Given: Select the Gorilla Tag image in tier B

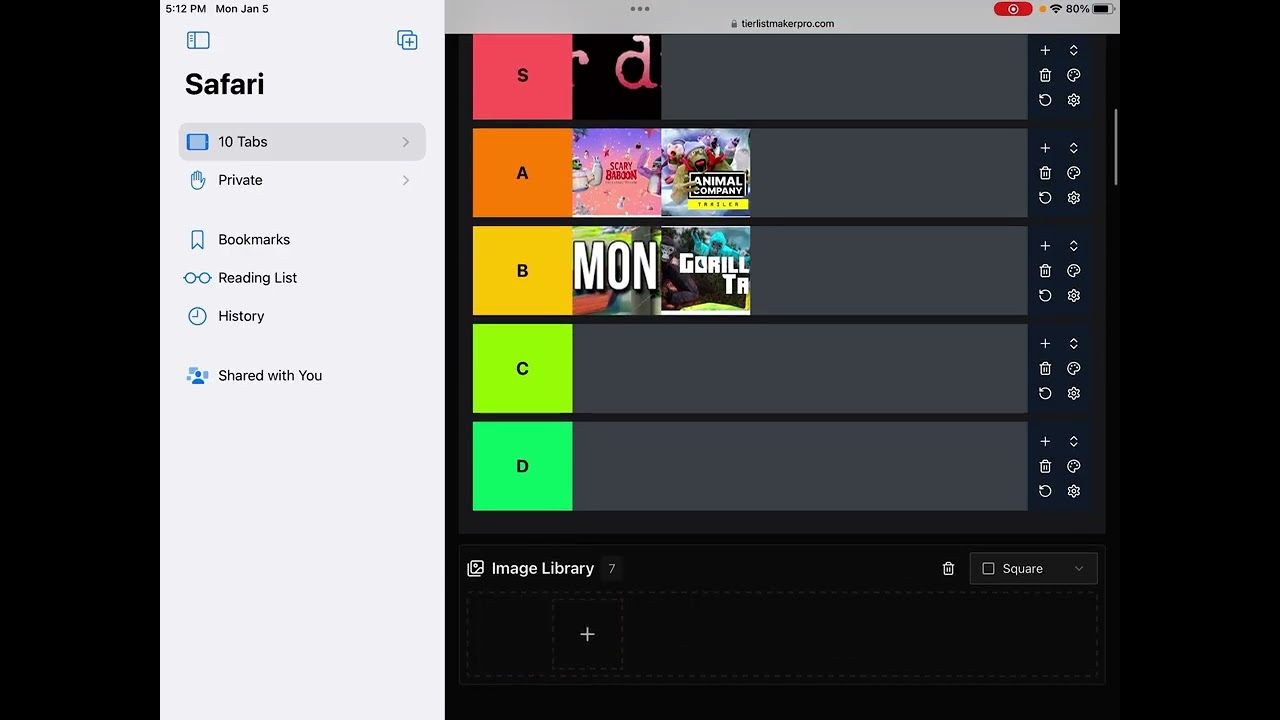Looking at the screenshot, I should (706, 271).
